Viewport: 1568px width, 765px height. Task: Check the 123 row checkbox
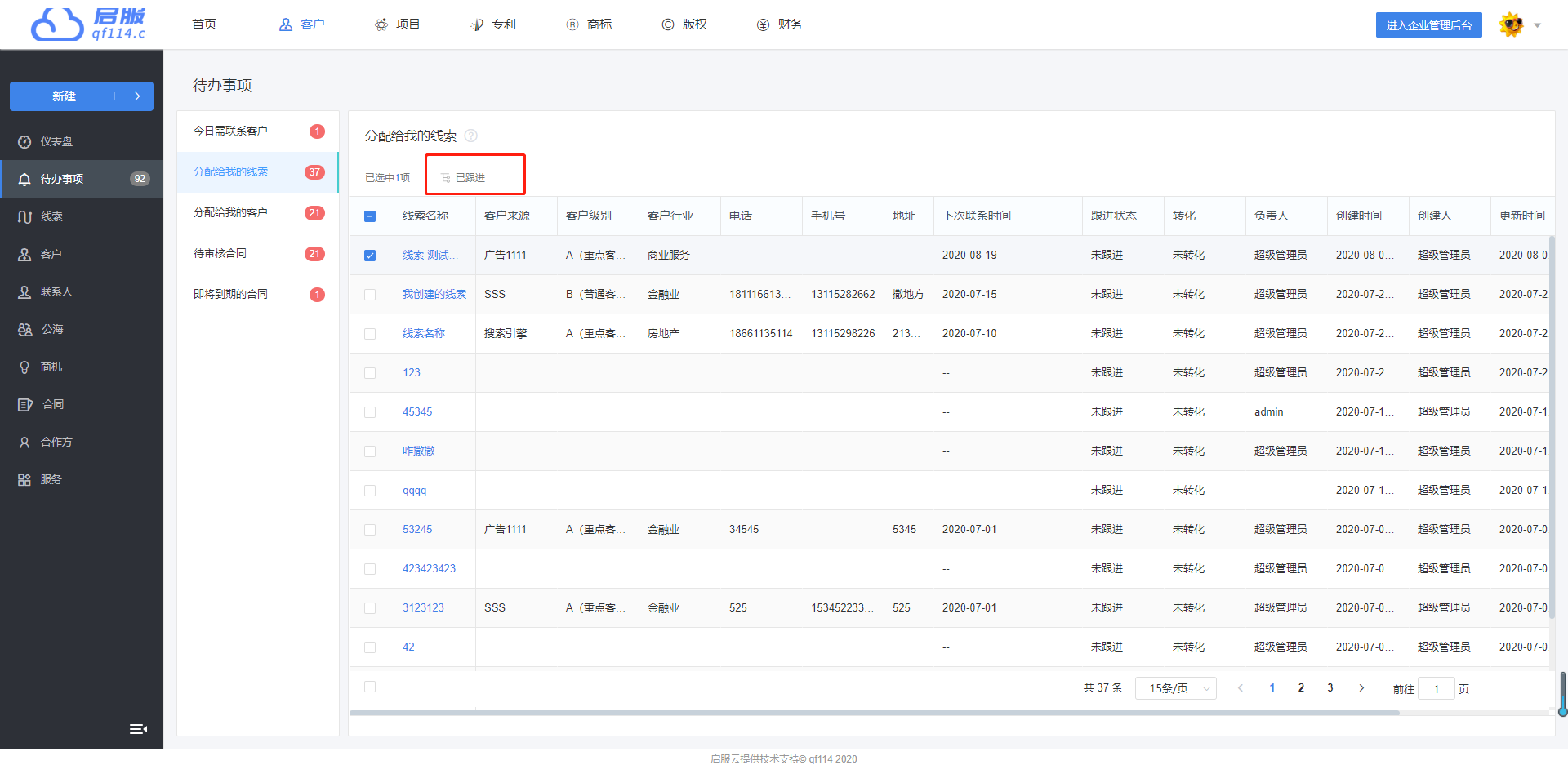pos(370,373)
